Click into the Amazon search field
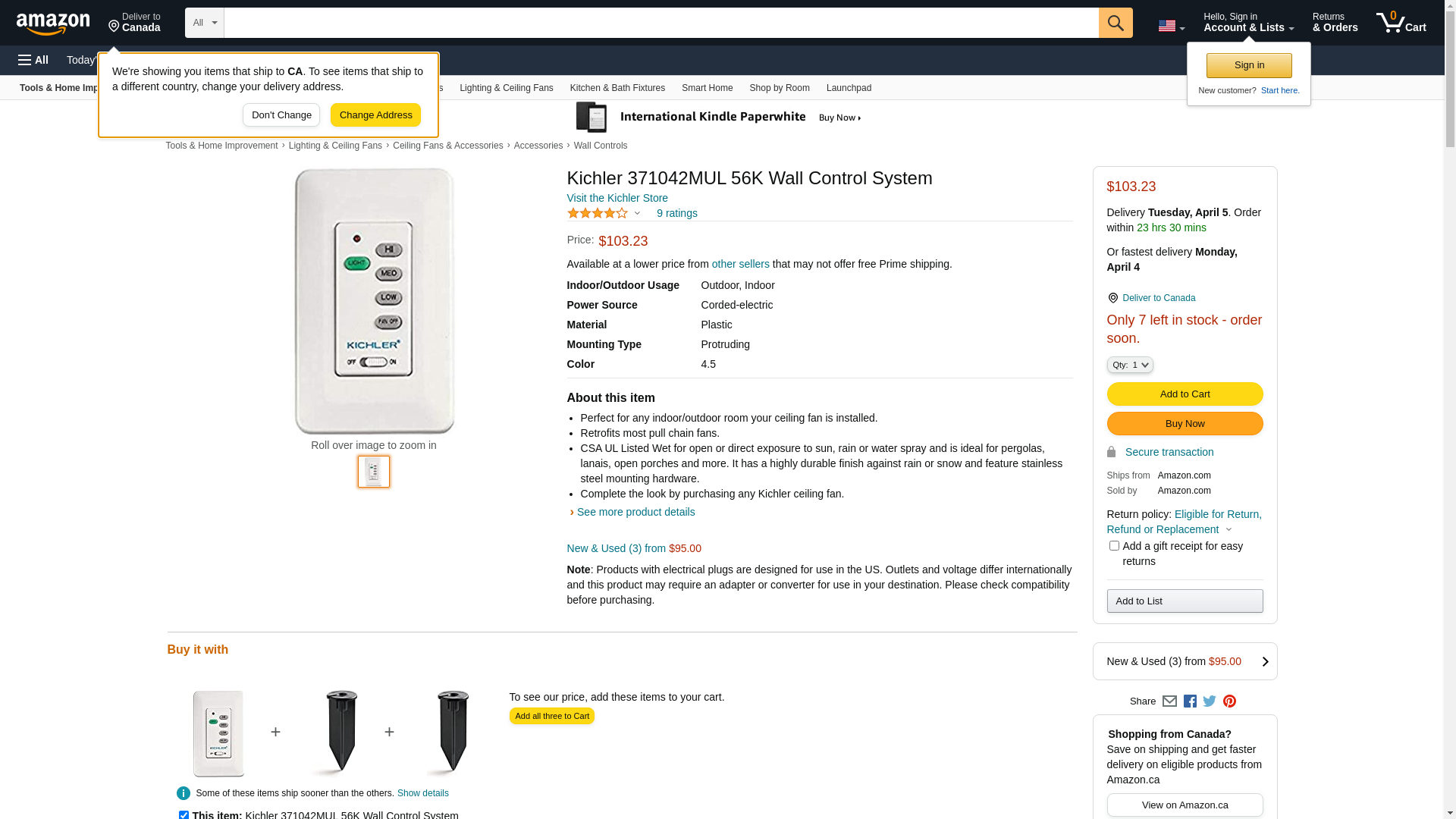This screenshot has width=1456, height=819. (x=660, y=23)
